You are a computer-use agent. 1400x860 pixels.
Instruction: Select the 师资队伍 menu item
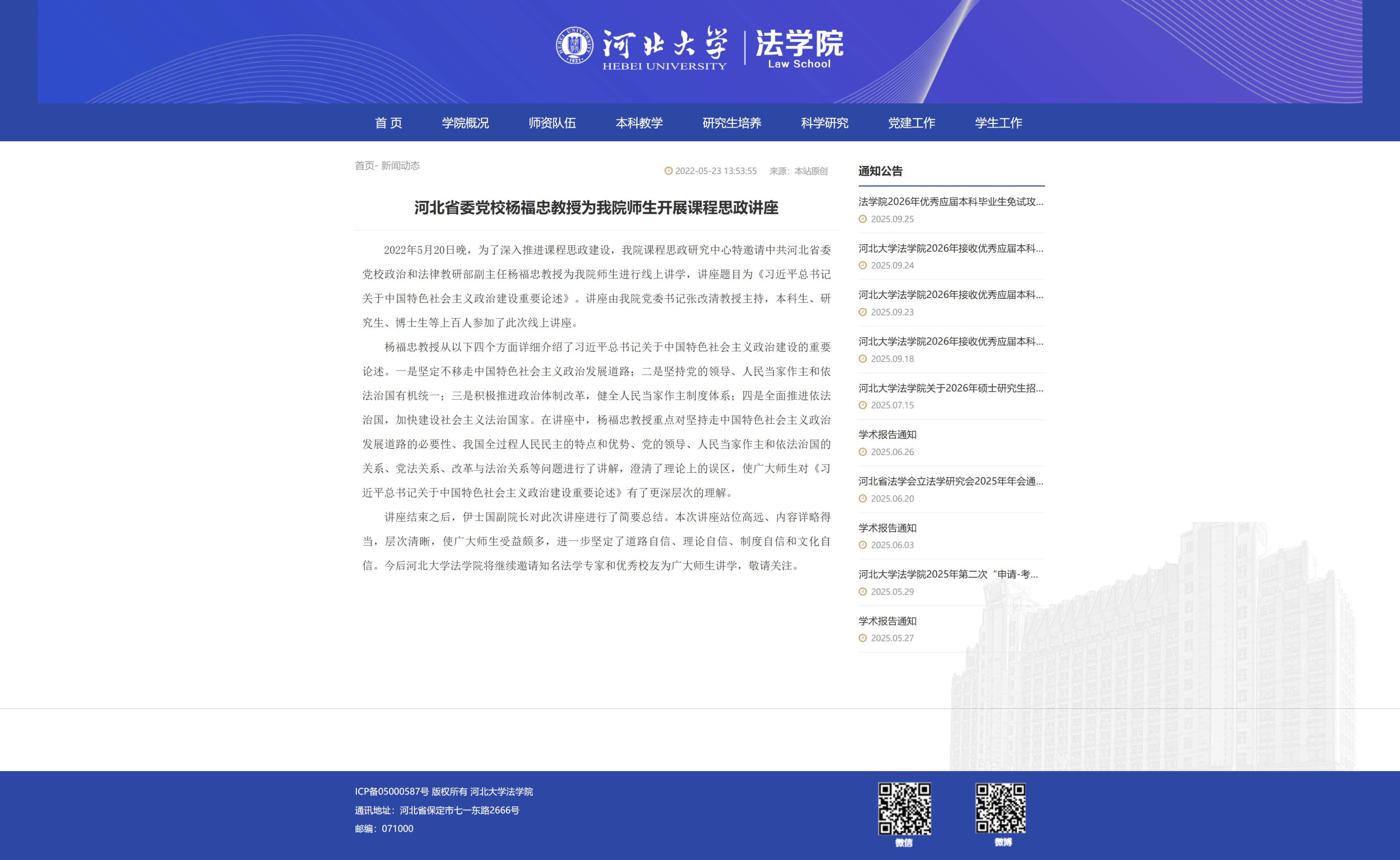pos(552,123)
